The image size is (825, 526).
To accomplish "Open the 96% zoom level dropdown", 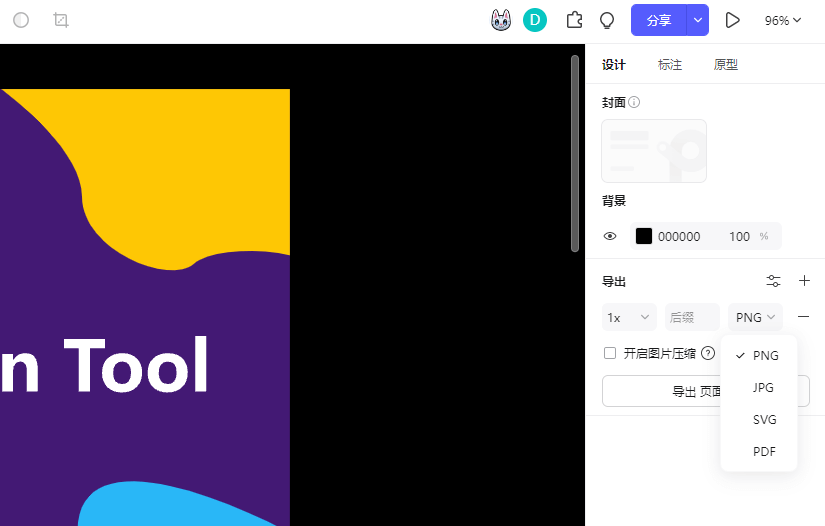I will point(782,21).
